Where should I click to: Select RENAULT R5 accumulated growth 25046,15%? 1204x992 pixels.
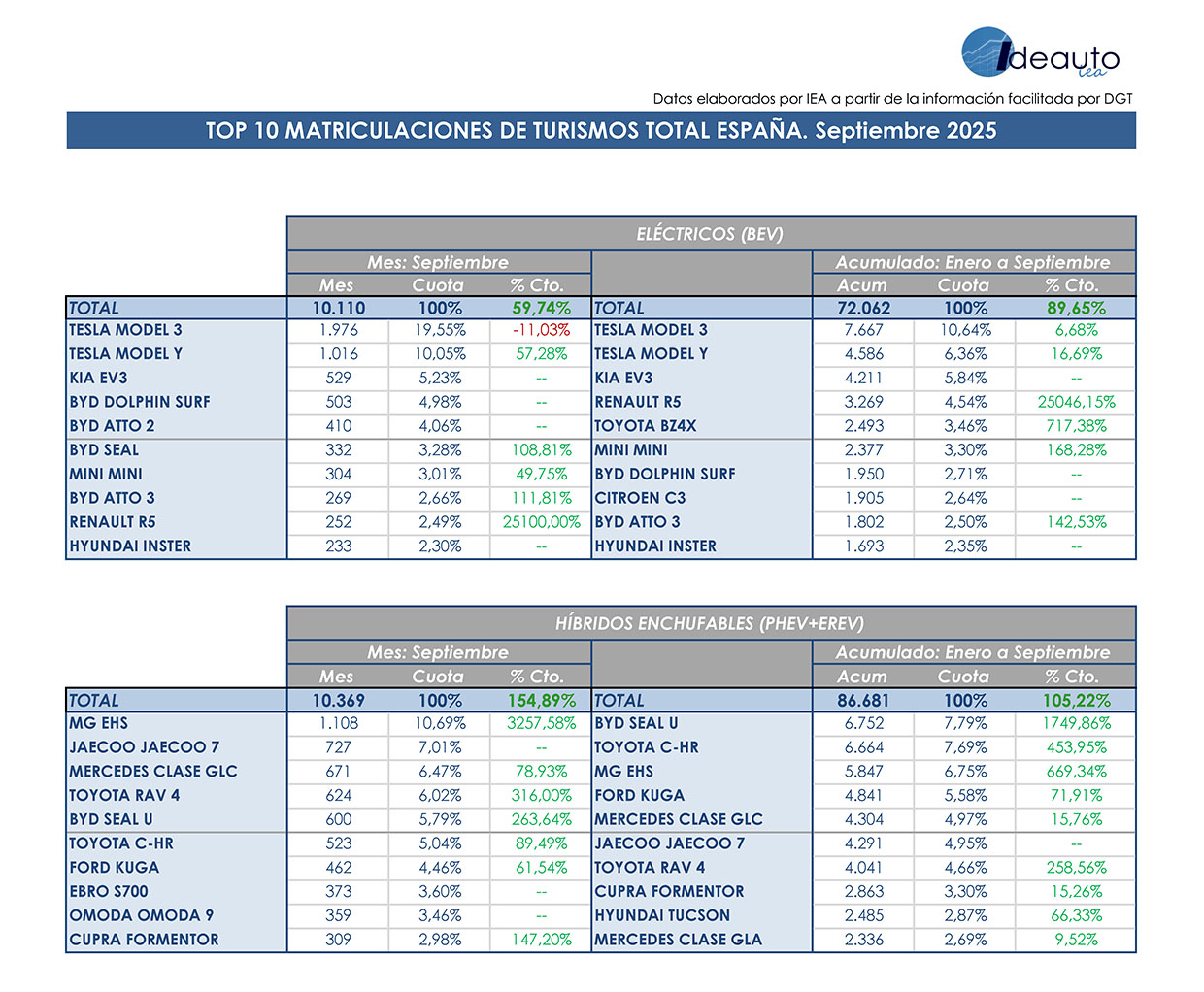pos(1076,402)
